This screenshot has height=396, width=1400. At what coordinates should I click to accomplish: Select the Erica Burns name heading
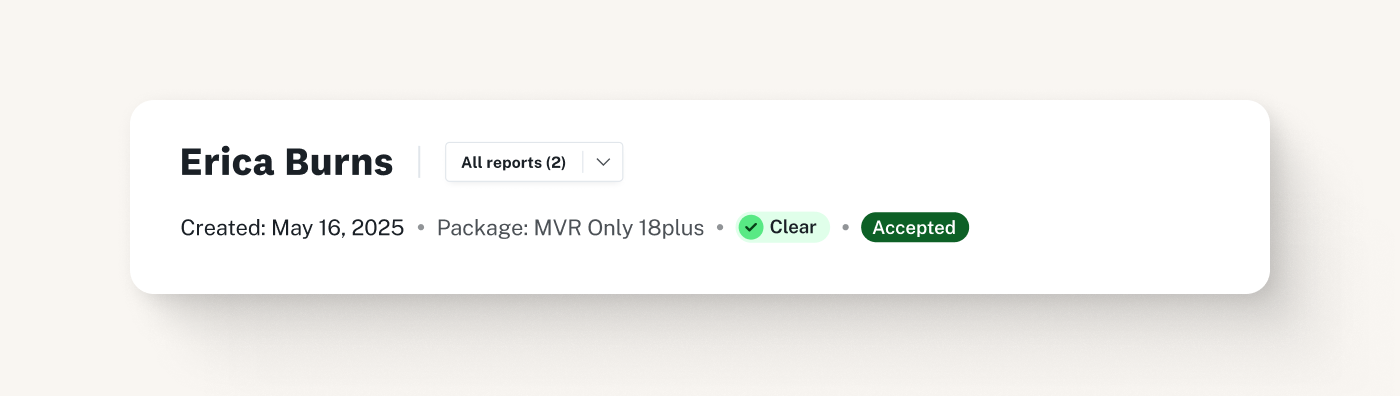point(286,162)
